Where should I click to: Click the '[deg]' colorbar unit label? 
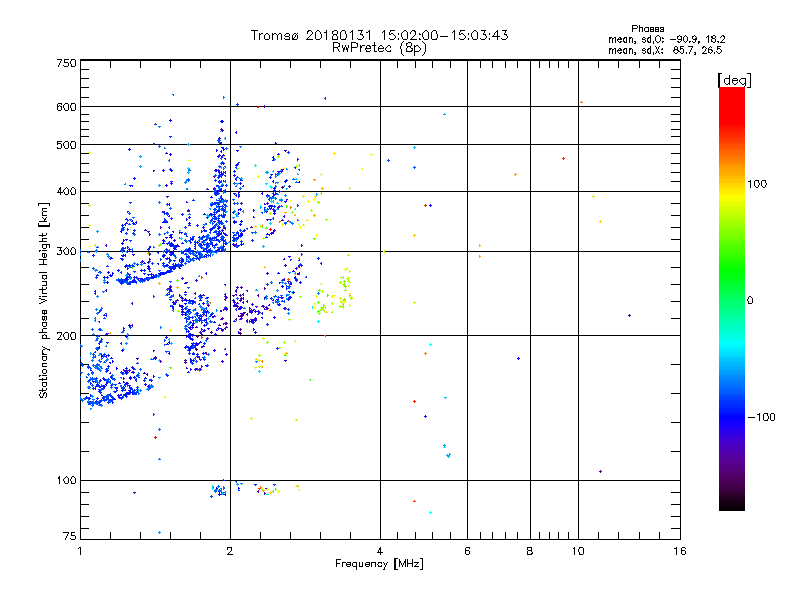pos(734,80)
